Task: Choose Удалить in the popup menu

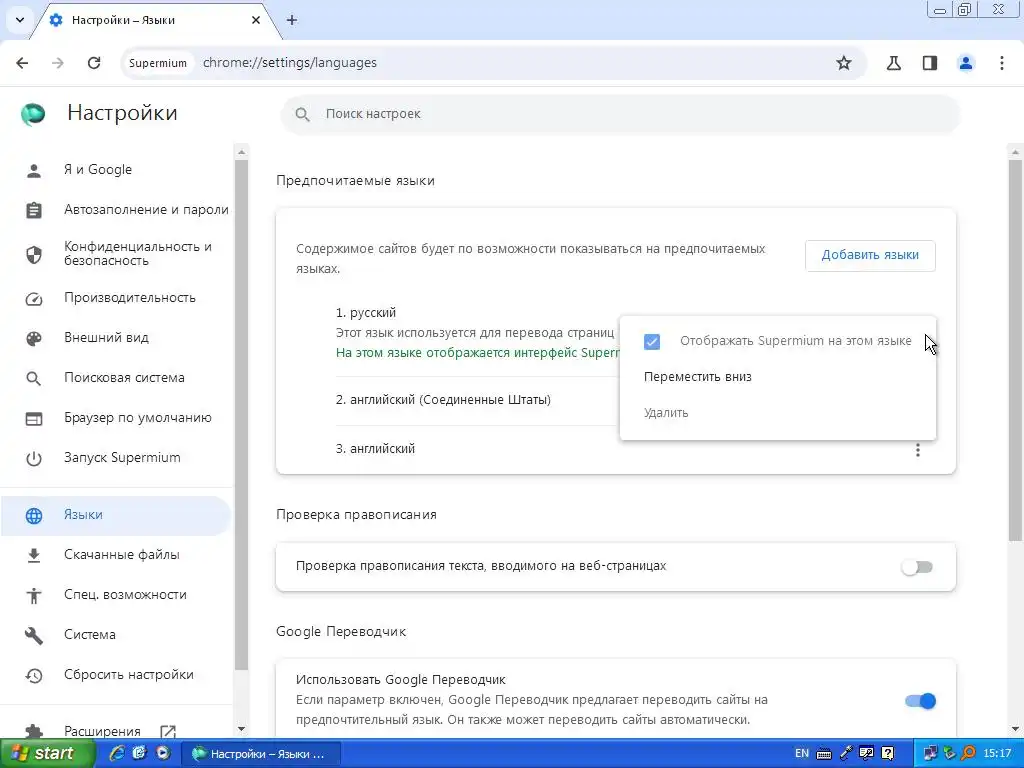Action: pos(777,413)
